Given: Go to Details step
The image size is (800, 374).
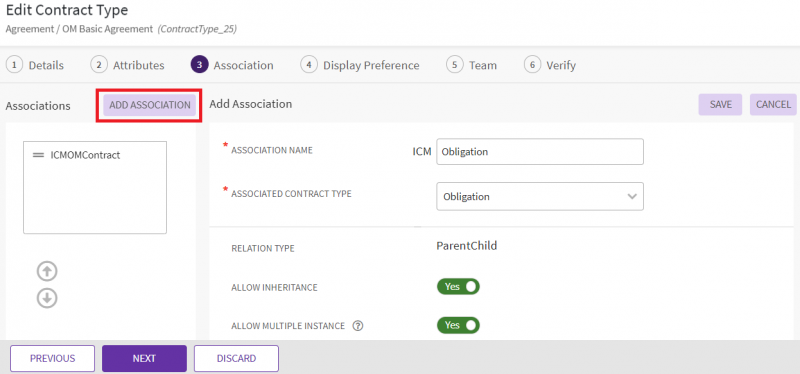Looking at the screenshot, I should [x=35, y=65].
